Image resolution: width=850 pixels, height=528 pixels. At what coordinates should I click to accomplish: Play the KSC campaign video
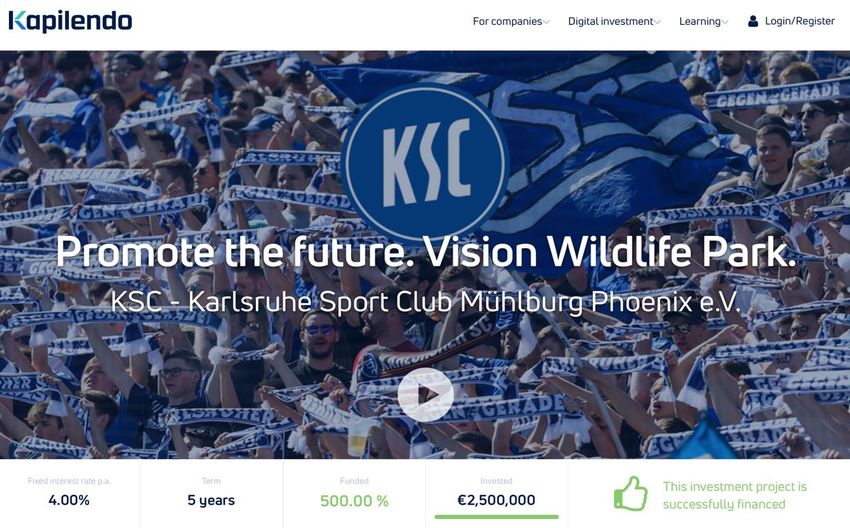[x=426, y=395]
